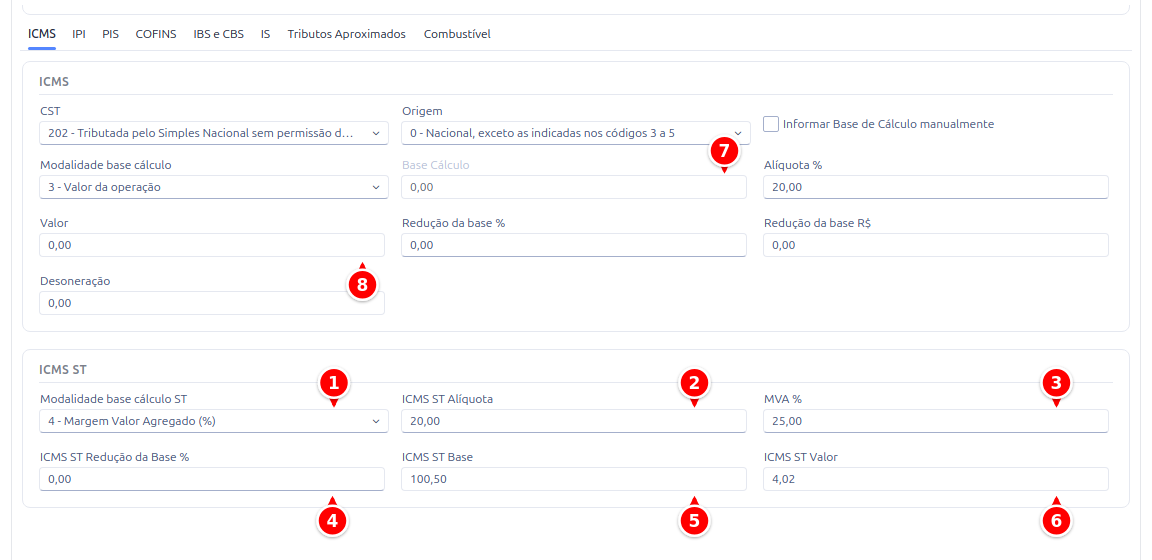The image size is (1152, 560).
Task: Open Modalidade base cálculo dropdown
Action: 214,187
